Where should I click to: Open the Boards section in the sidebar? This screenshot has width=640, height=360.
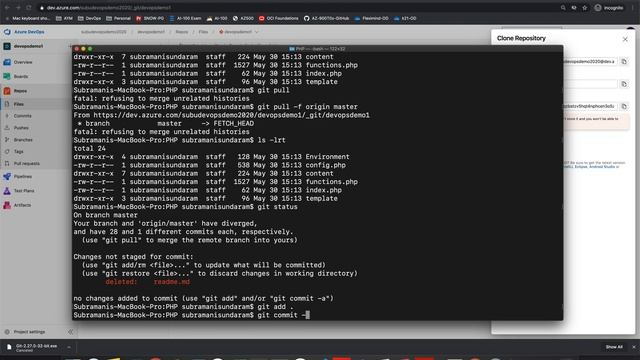(20, 76)
